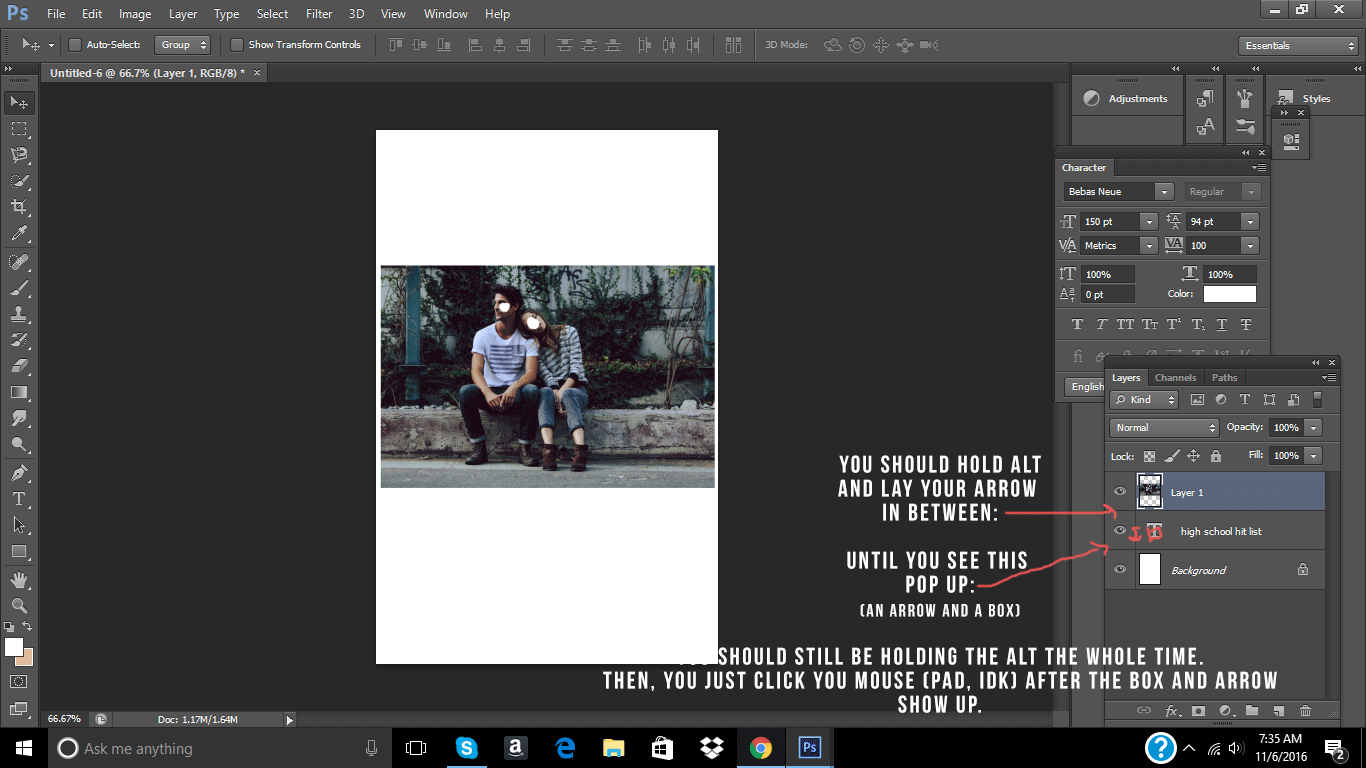Hide Layer 1 with eye icon

pos(1120,492)
